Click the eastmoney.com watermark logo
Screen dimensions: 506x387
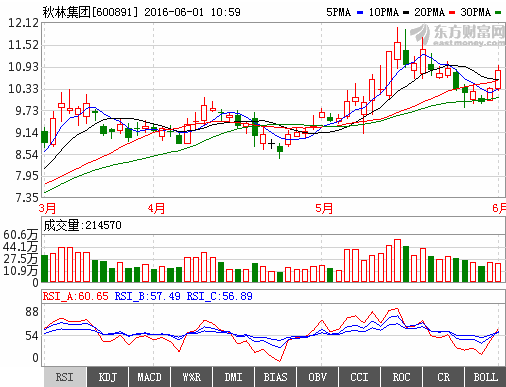pos(458,35)
